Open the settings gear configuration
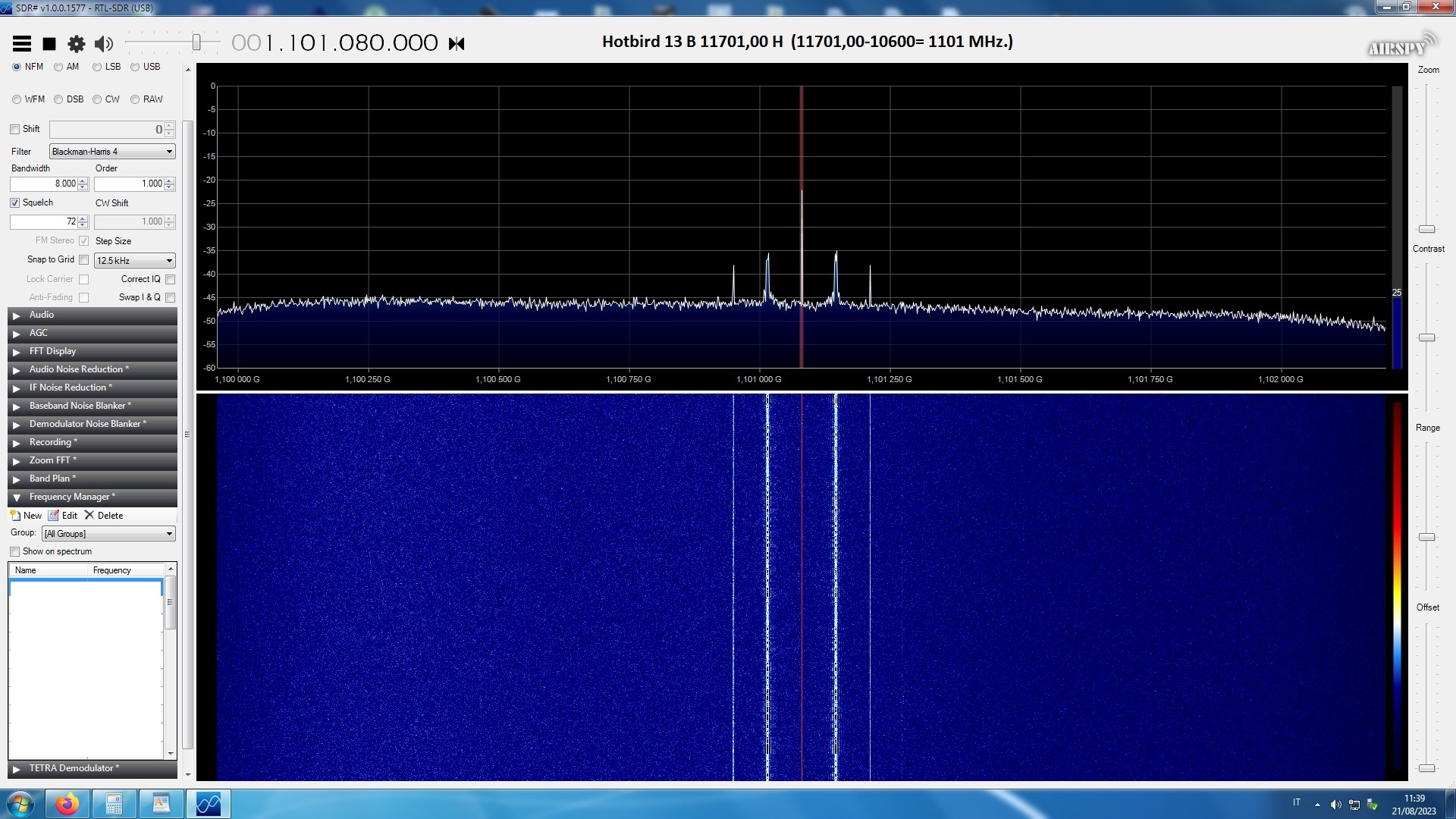 coord(77,44)
